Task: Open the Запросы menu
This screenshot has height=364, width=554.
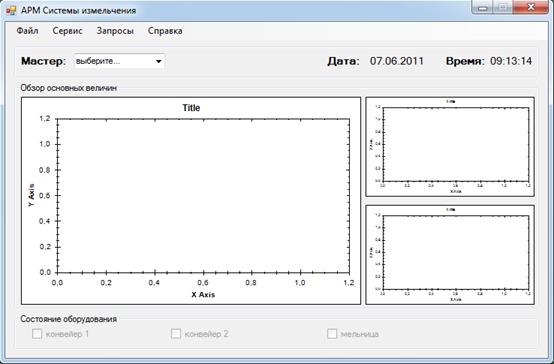Action: pos(115,31)
